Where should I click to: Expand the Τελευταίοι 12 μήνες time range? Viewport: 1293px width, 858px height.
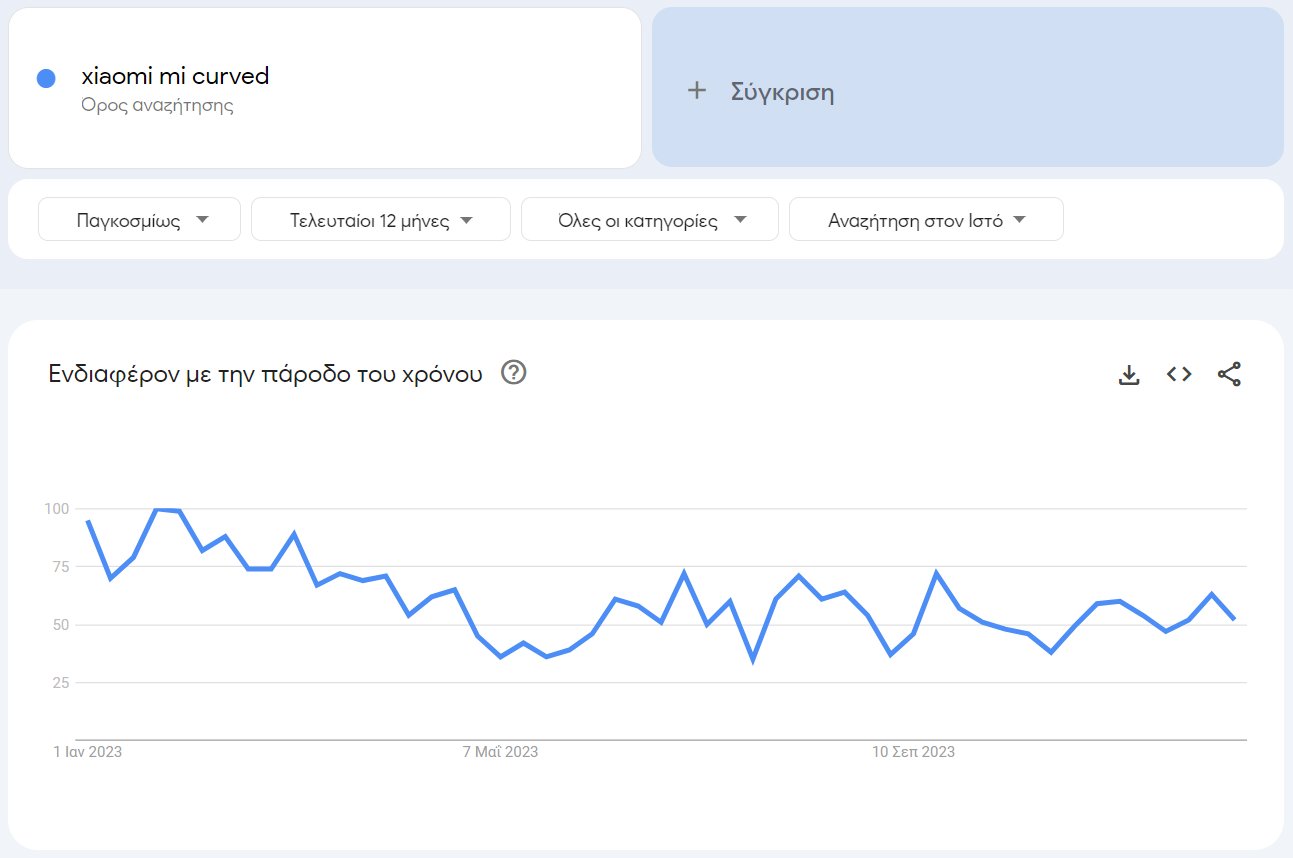click(x=381, y=220)
